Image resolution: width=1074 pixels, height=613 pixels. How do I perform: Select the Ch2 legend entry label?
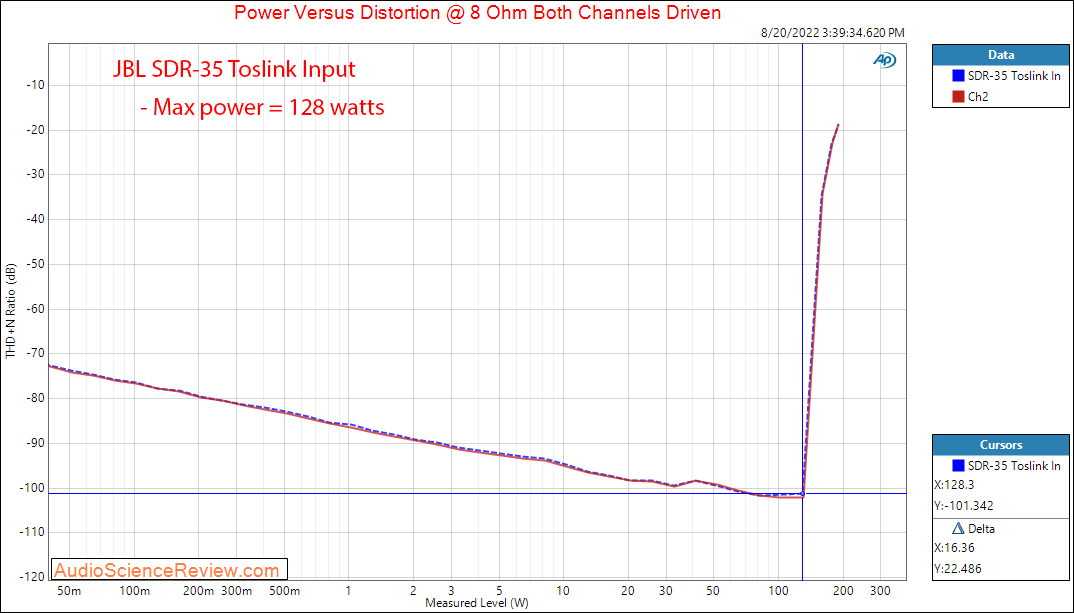(x=978, y=97)
